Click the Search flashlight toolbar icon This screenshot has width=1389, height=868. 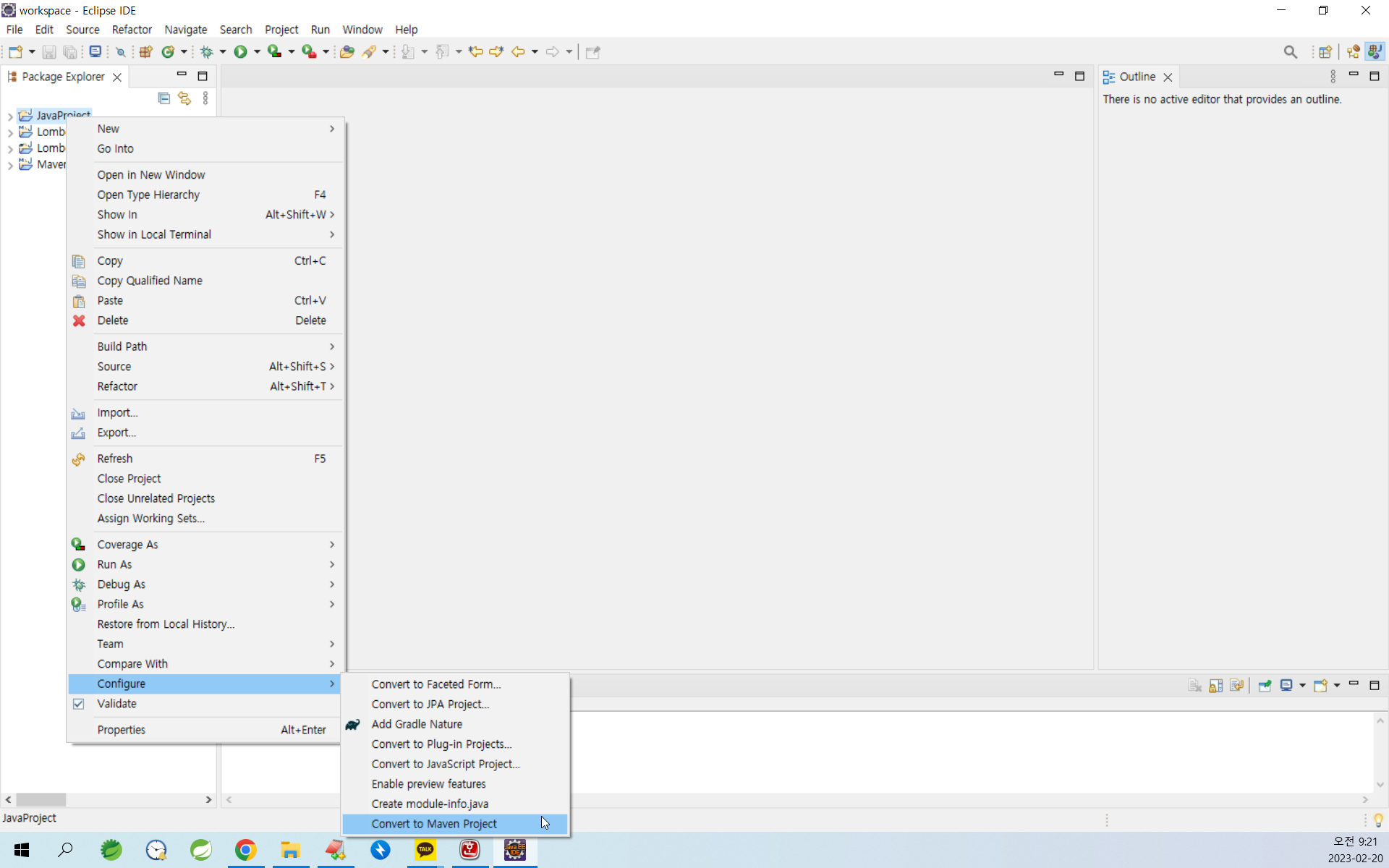tap(370, 52)
